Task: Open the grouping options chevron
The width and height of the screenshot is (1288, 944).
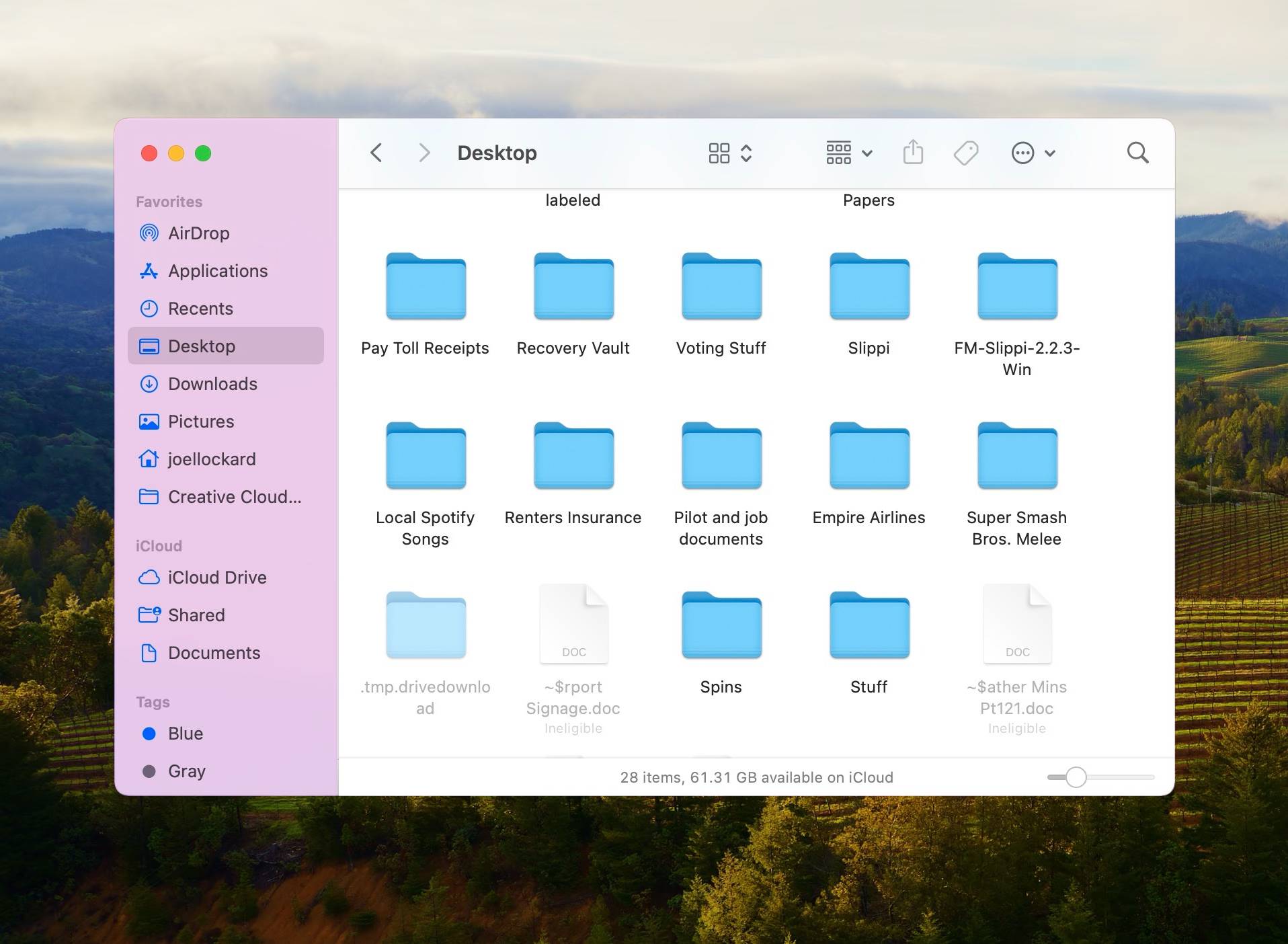Action: (x=746, y=153)
